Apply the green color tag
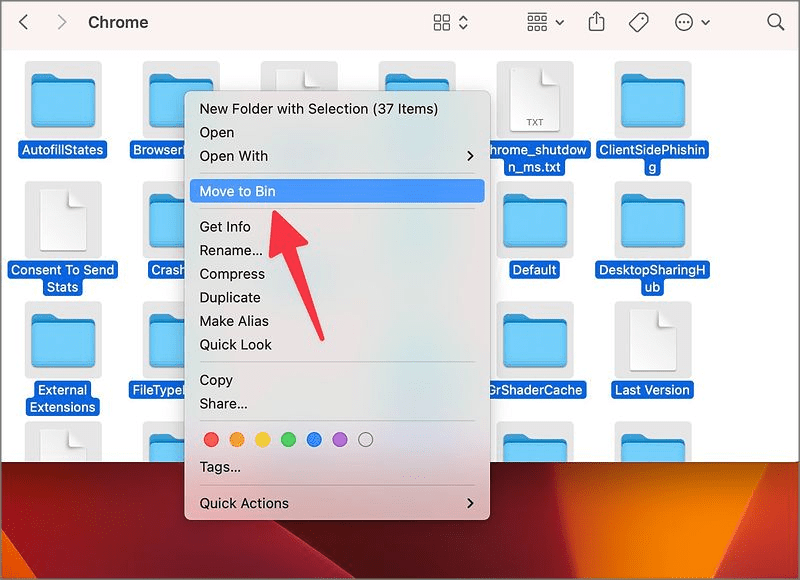The height and width of the screenshot is (580, 800). pyautogui.click(x=289, y=439)
